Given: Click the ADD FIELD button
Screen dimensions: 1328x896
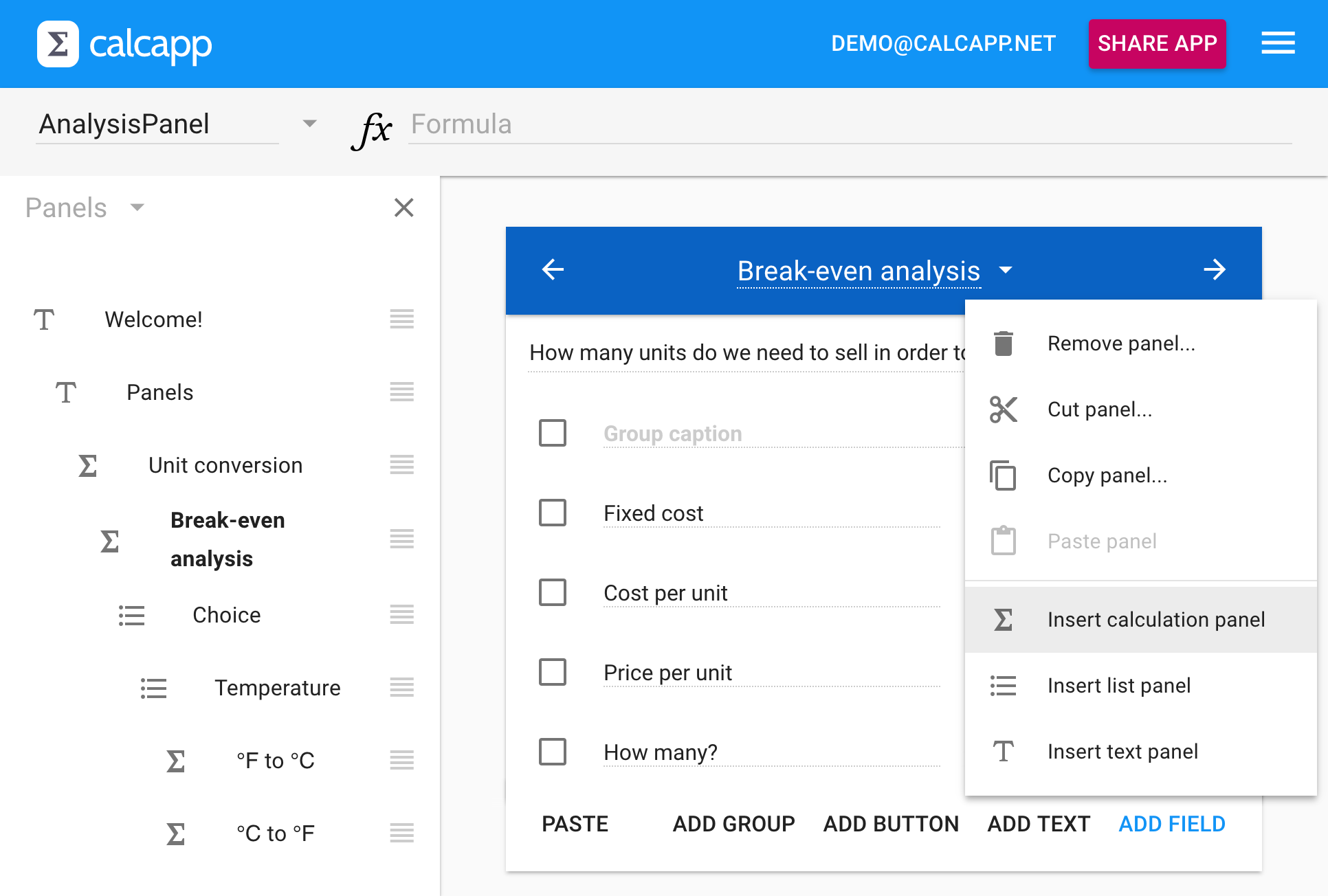Looking at the screenshot, I should [x=1171, y=823].
